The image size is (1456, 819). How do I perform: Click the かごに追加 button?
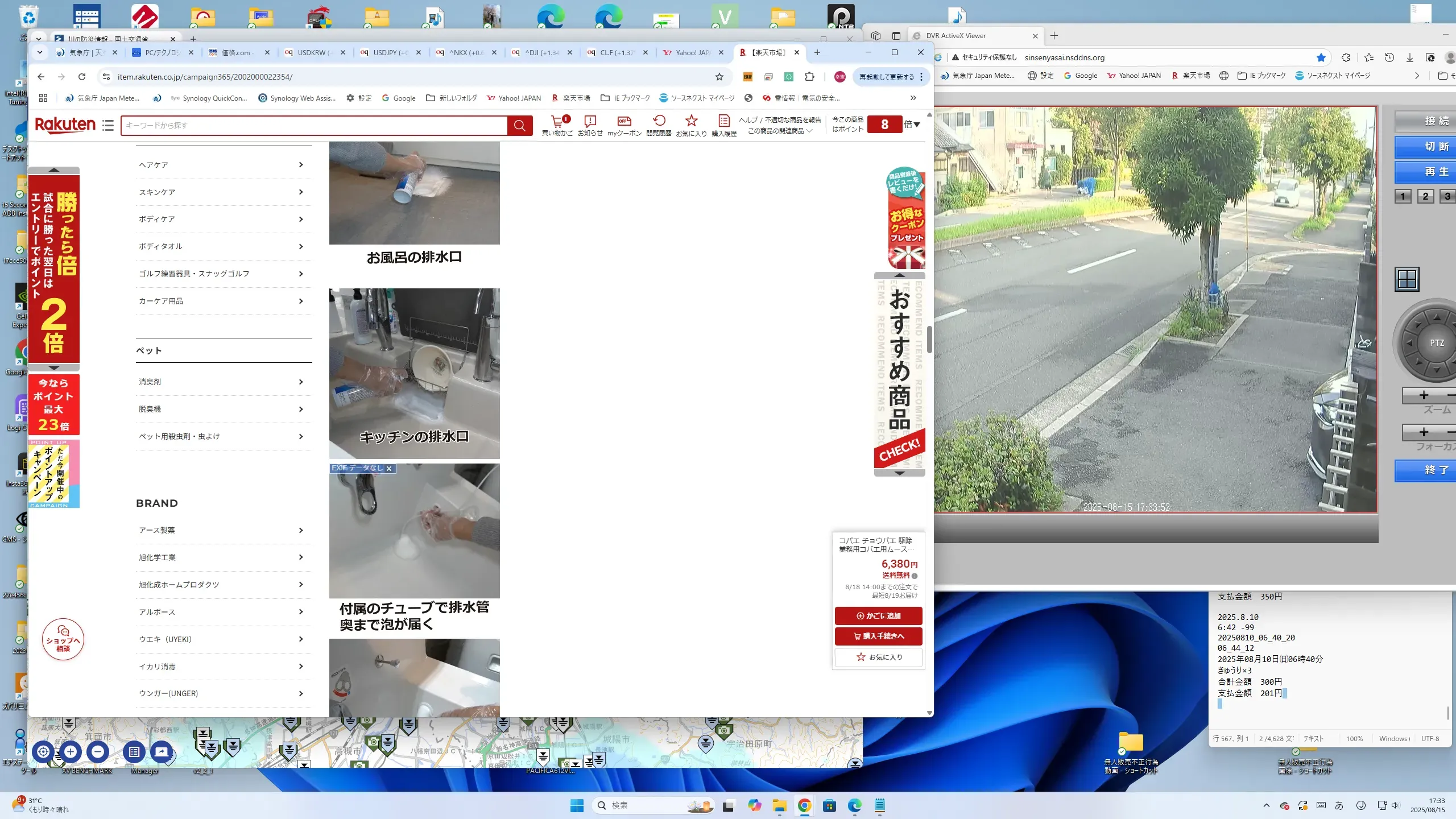pos(878,615)
